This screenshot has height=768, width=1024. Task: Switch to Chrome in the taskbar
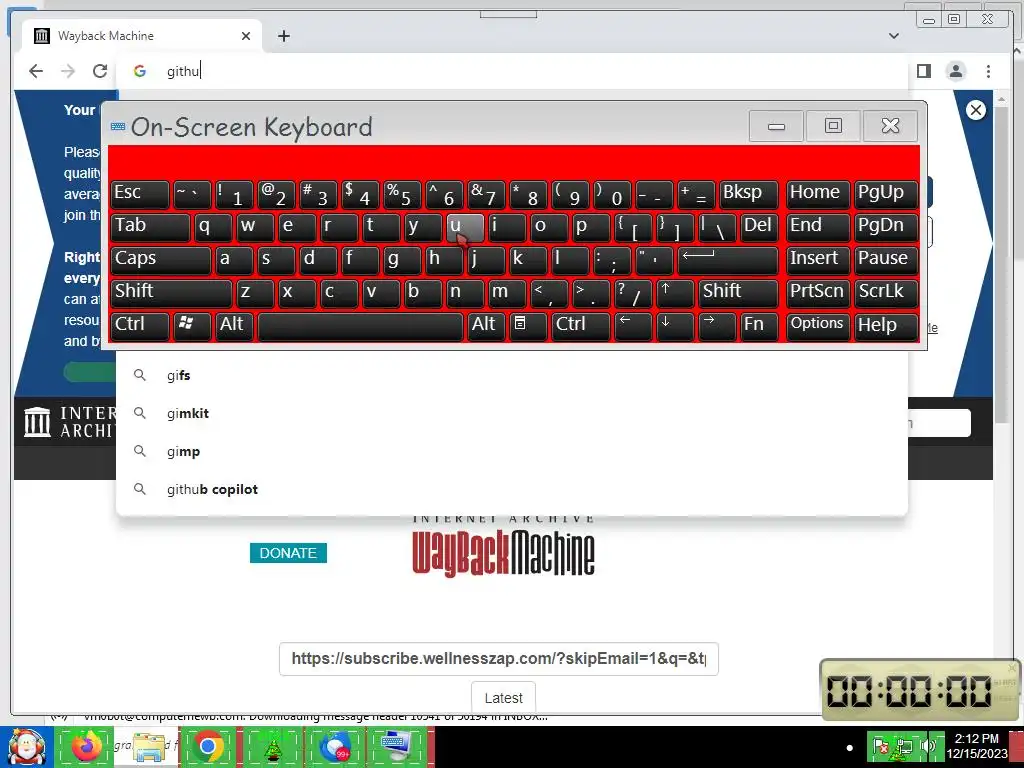[208, 746]
